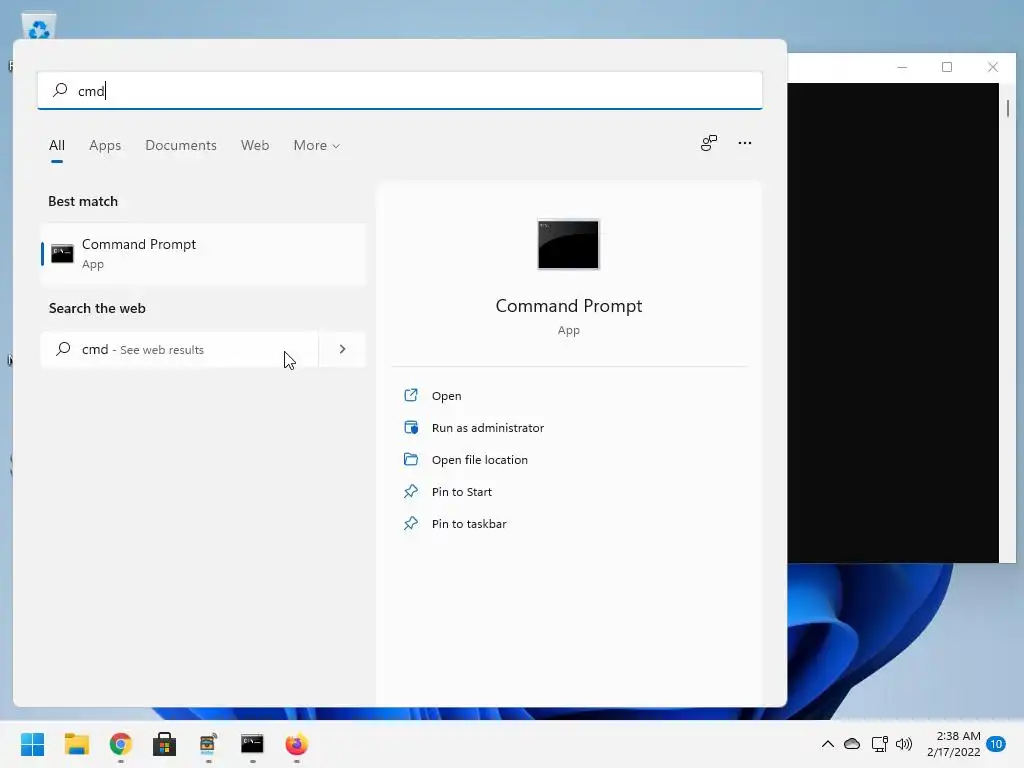Maximize the background console window

(947, 67)
